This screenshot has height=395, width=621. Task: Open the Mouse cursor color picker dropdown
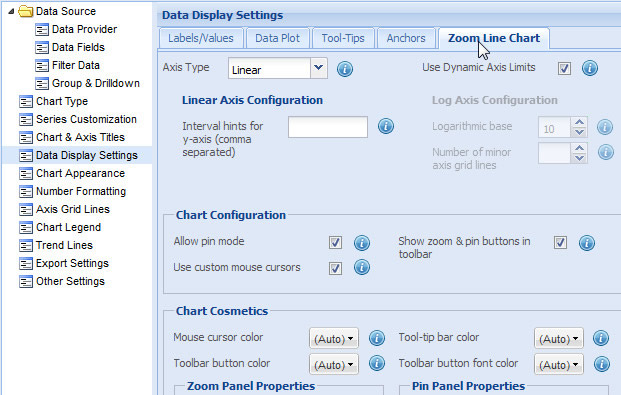tap(334, 338)
